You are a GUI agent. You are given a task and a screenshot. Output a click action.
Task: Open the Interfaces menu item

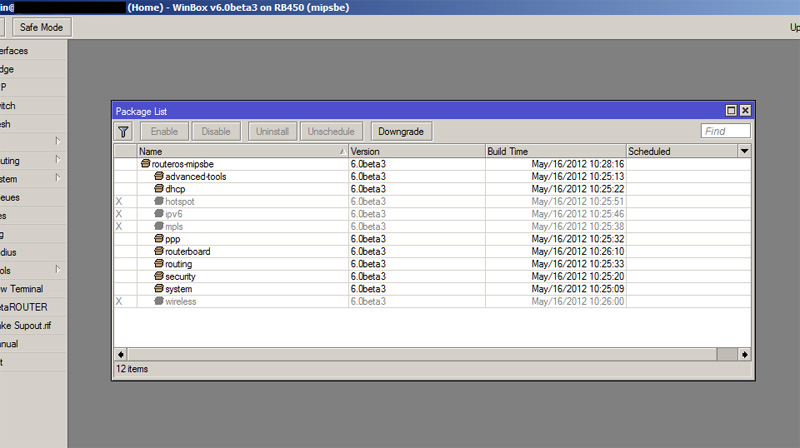33,51
